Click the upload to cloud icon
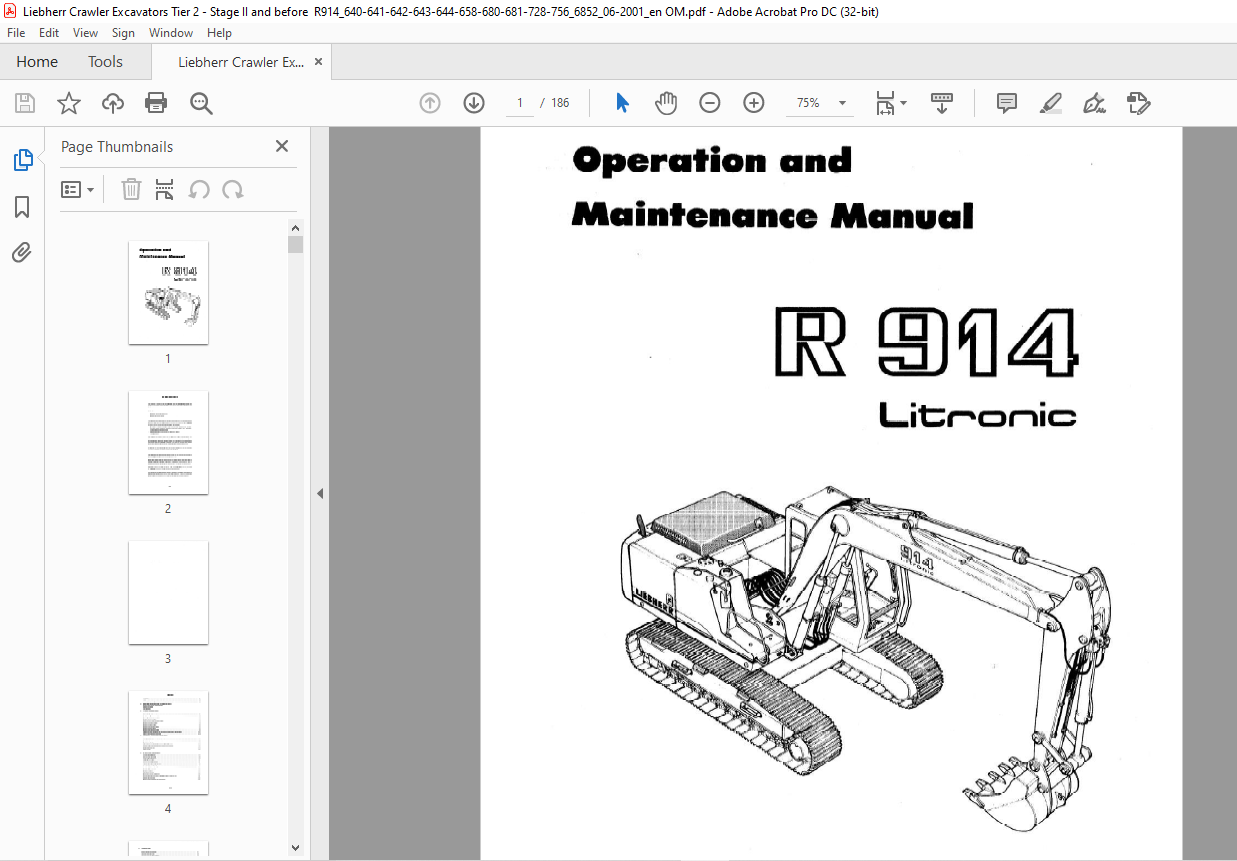This screenshot has width=1237, height=861. click(113, 103)
